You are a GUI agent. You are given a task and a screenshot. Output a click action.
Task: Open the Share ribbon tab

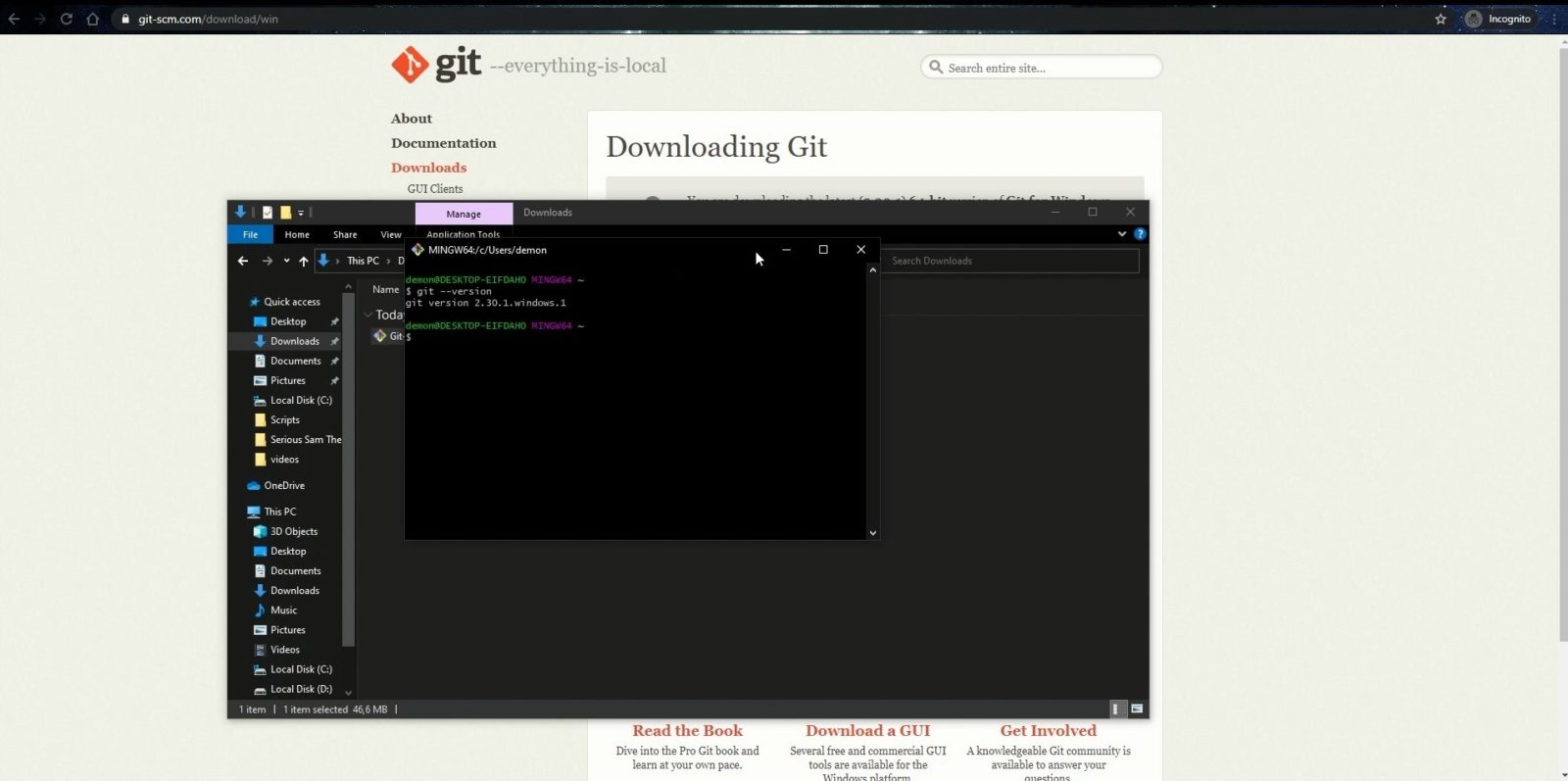point(345,234)
